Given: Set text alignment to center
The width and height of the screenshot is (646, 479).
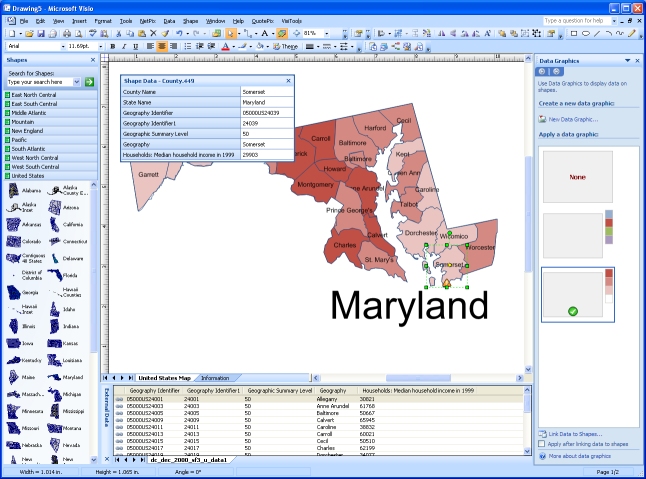Looking at the screenshot, I should [162, 47].
